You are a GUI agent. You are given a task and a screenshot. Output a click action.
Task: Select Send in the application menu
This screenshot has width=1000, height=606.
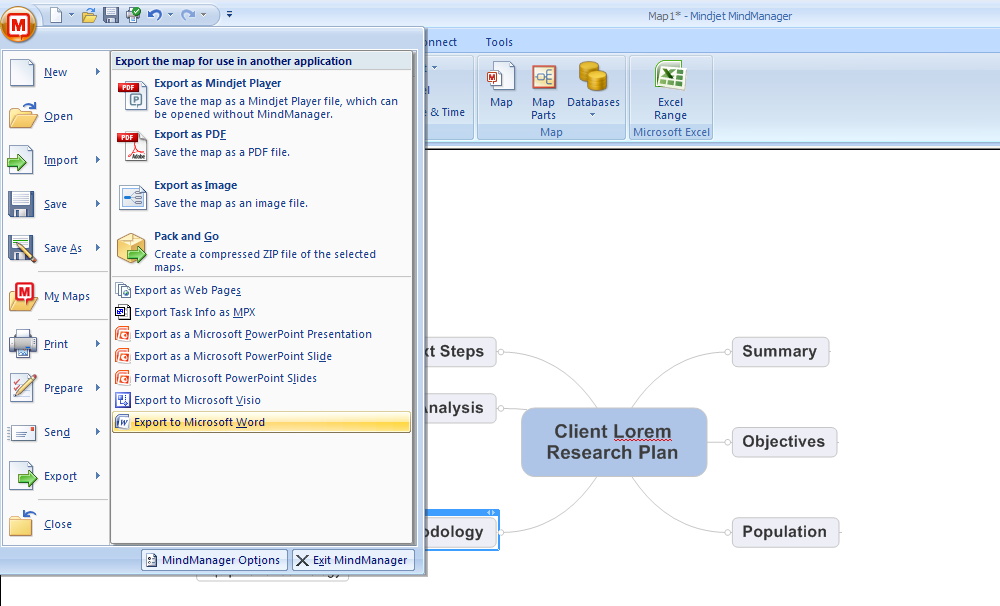coord(57,432)
